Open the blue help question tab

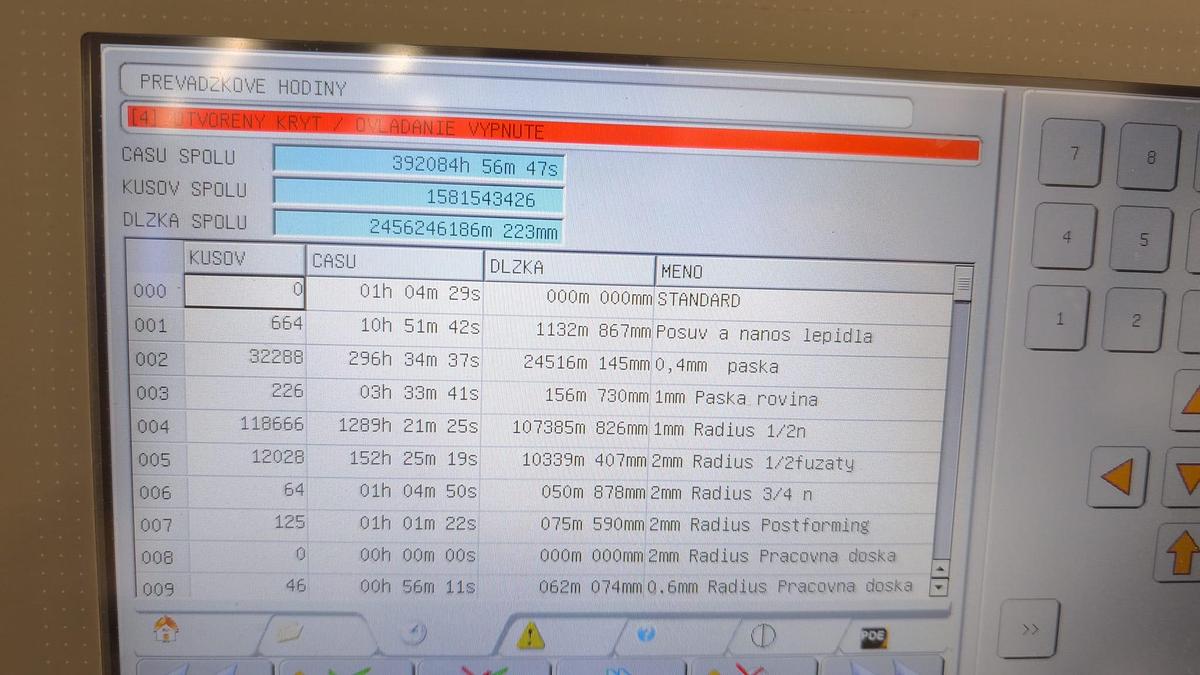pyautogui.click(x=646, y=634)
